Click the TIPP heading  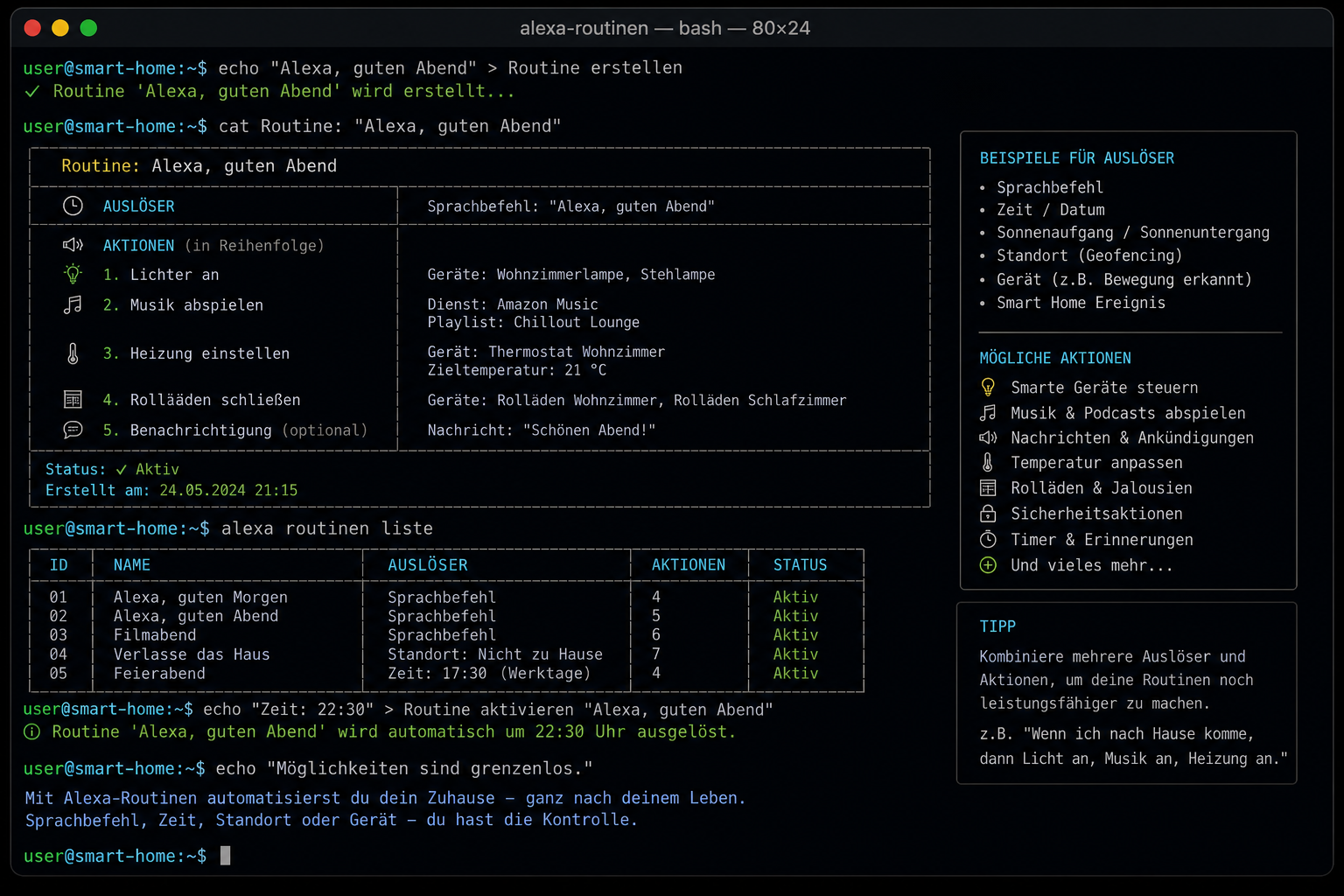[x=997, y=626]
